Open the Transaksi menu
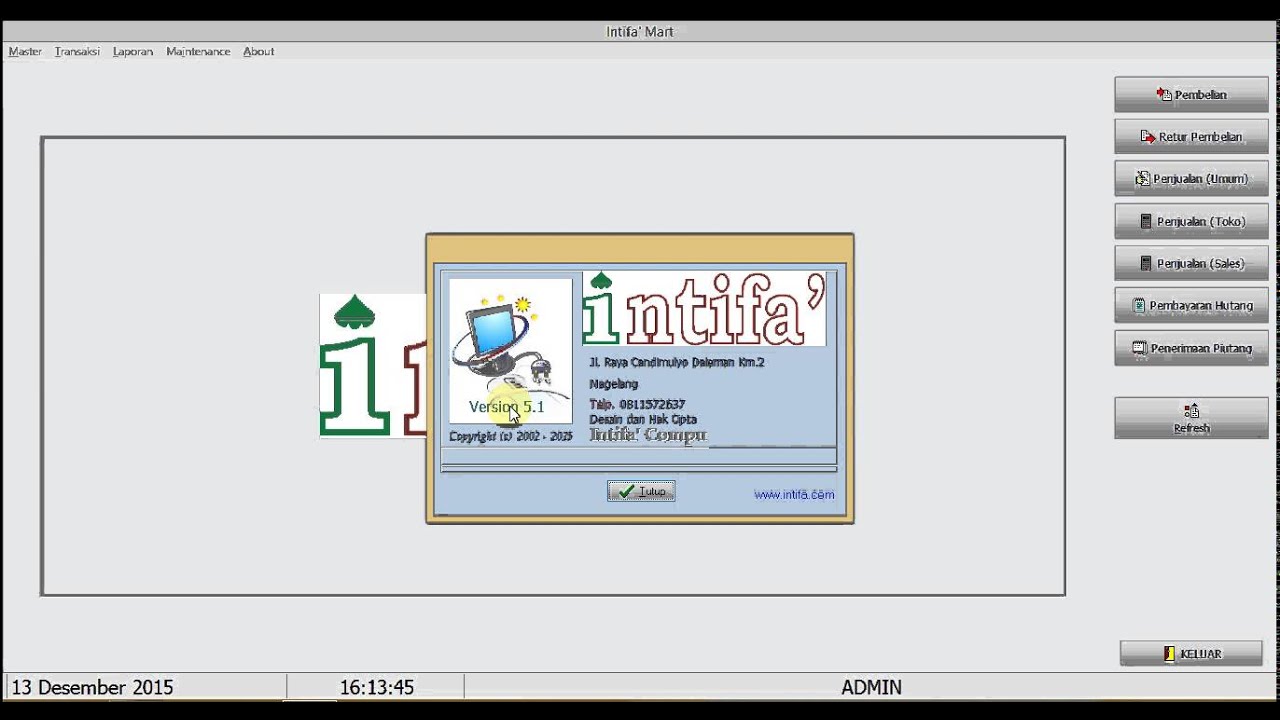The width and height of the screenshot is (1280, 720). [77, 51]
